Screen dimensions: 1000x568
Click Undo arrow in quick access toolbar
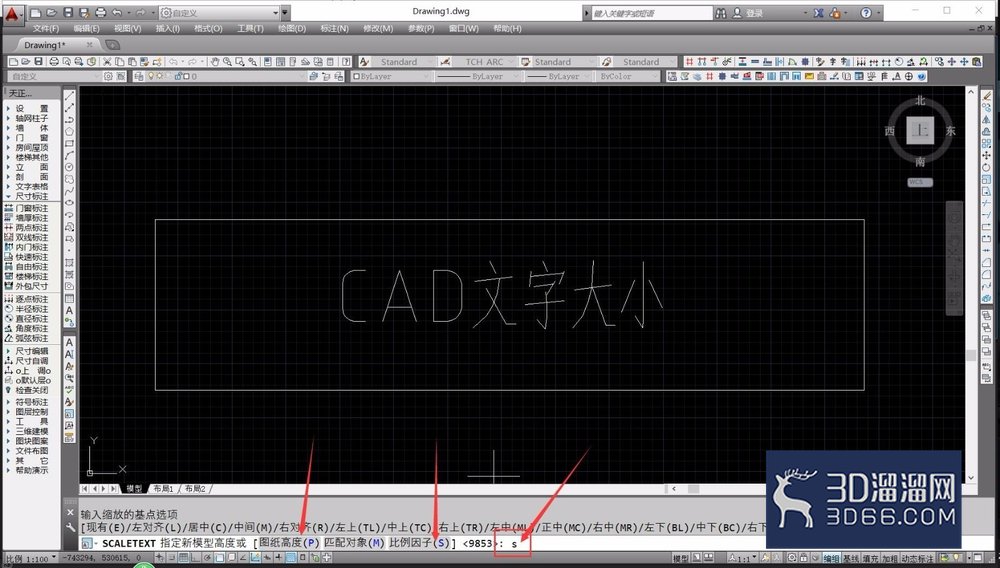pyautogui.click(x=117, y=13)
